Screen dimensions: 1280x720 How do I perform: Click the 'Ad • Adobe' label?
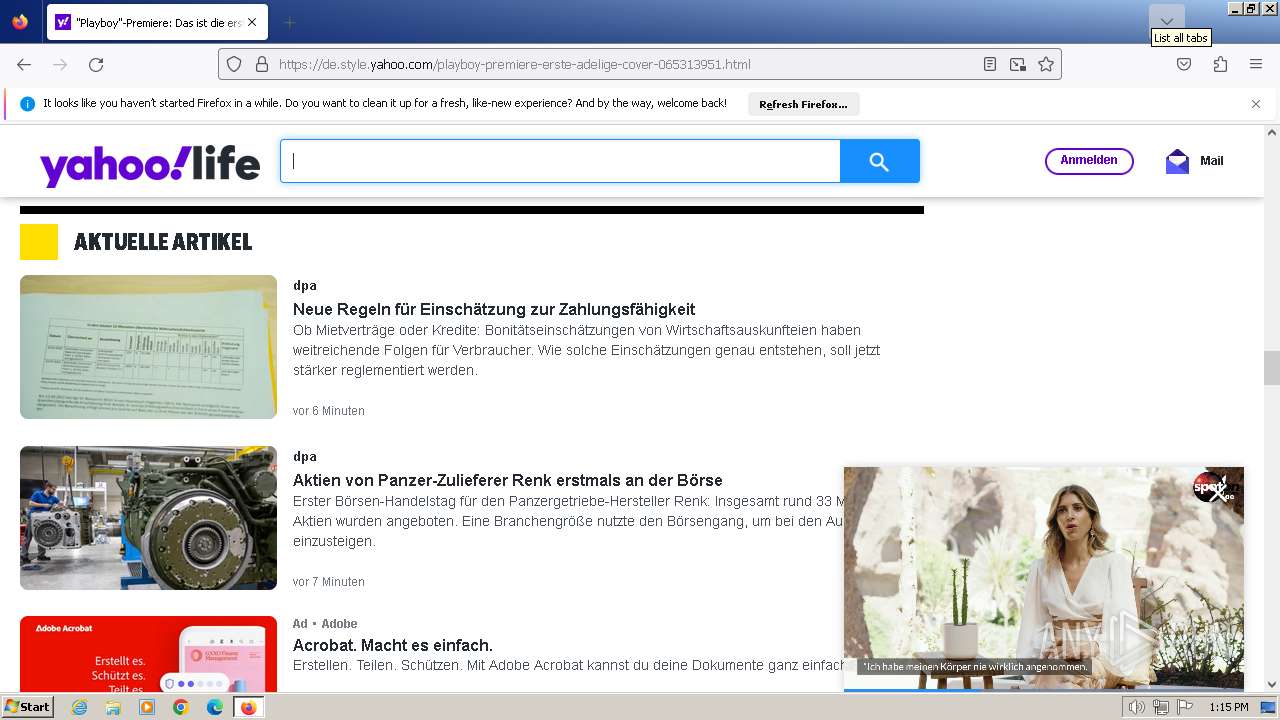325,624
